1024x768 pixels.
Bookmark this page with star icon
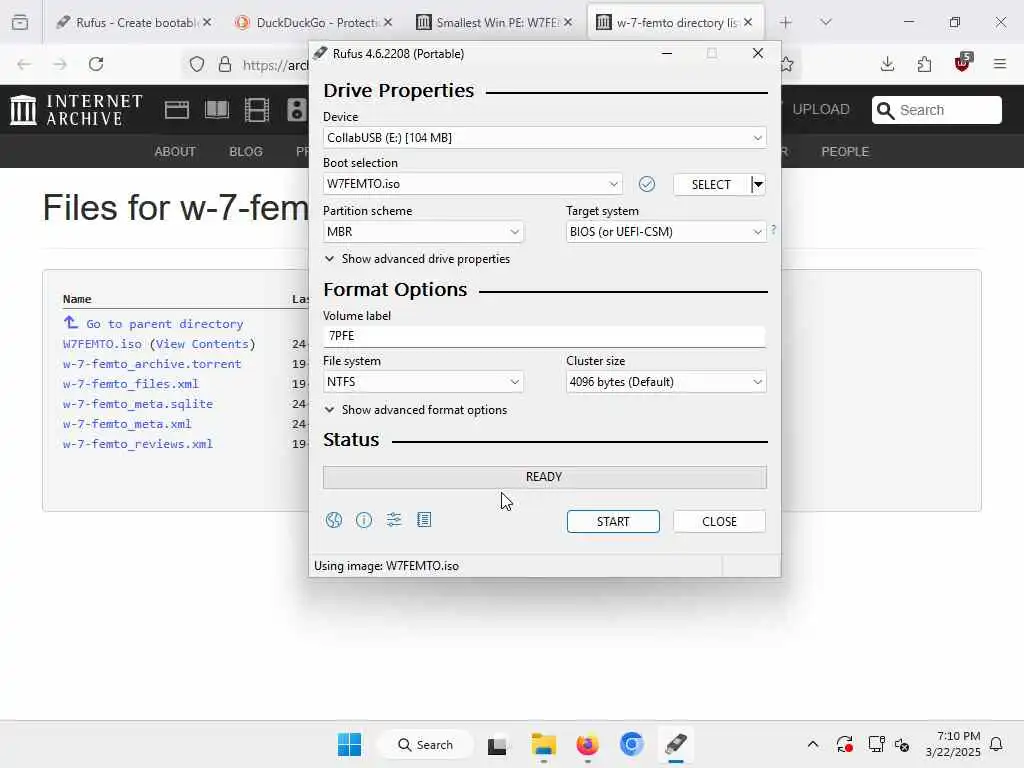tap(787, 64)
